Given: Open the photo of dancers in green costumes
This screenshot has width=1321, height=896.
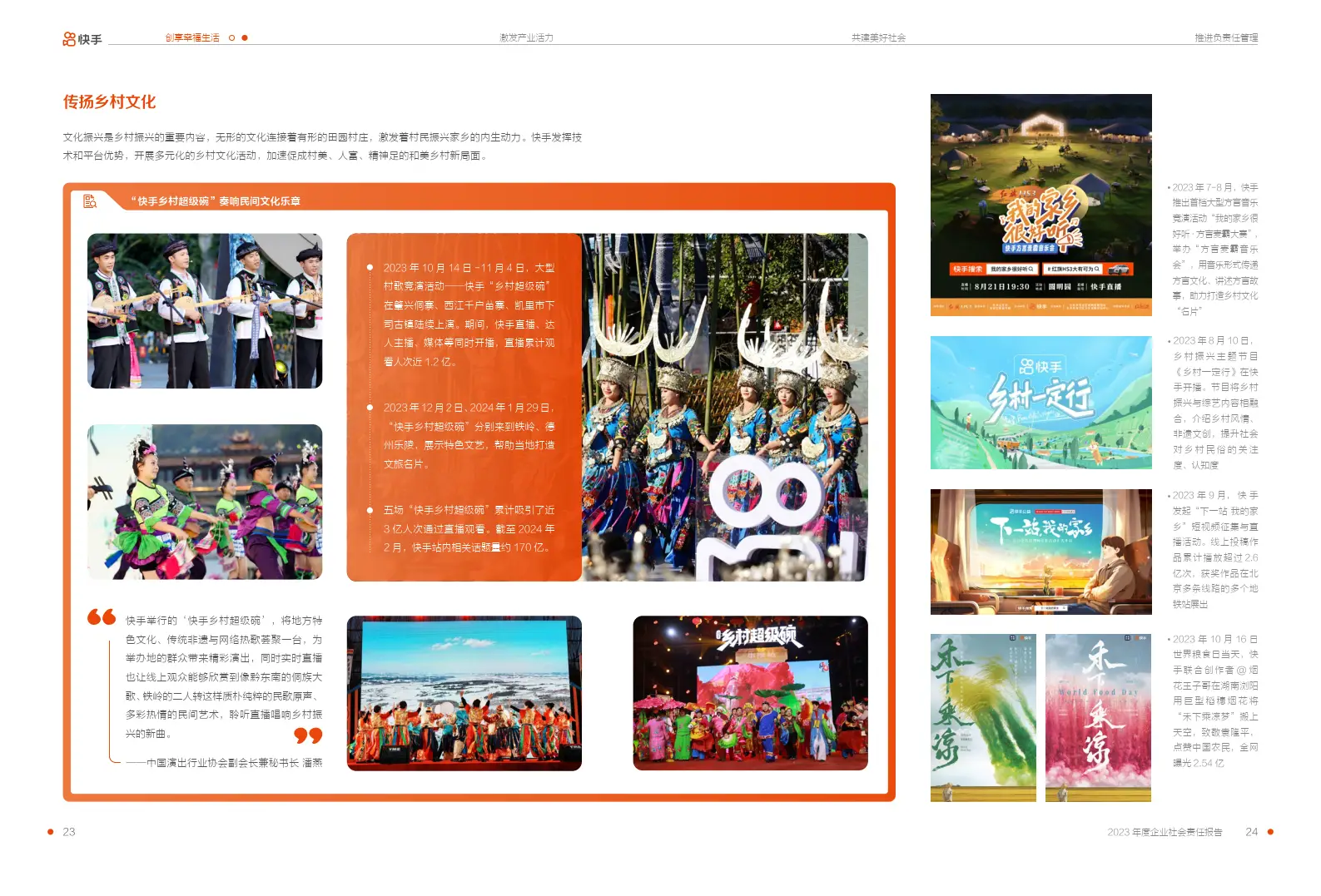Looking at the screenshot, I should pyautogui.click(x=205, y=502).
